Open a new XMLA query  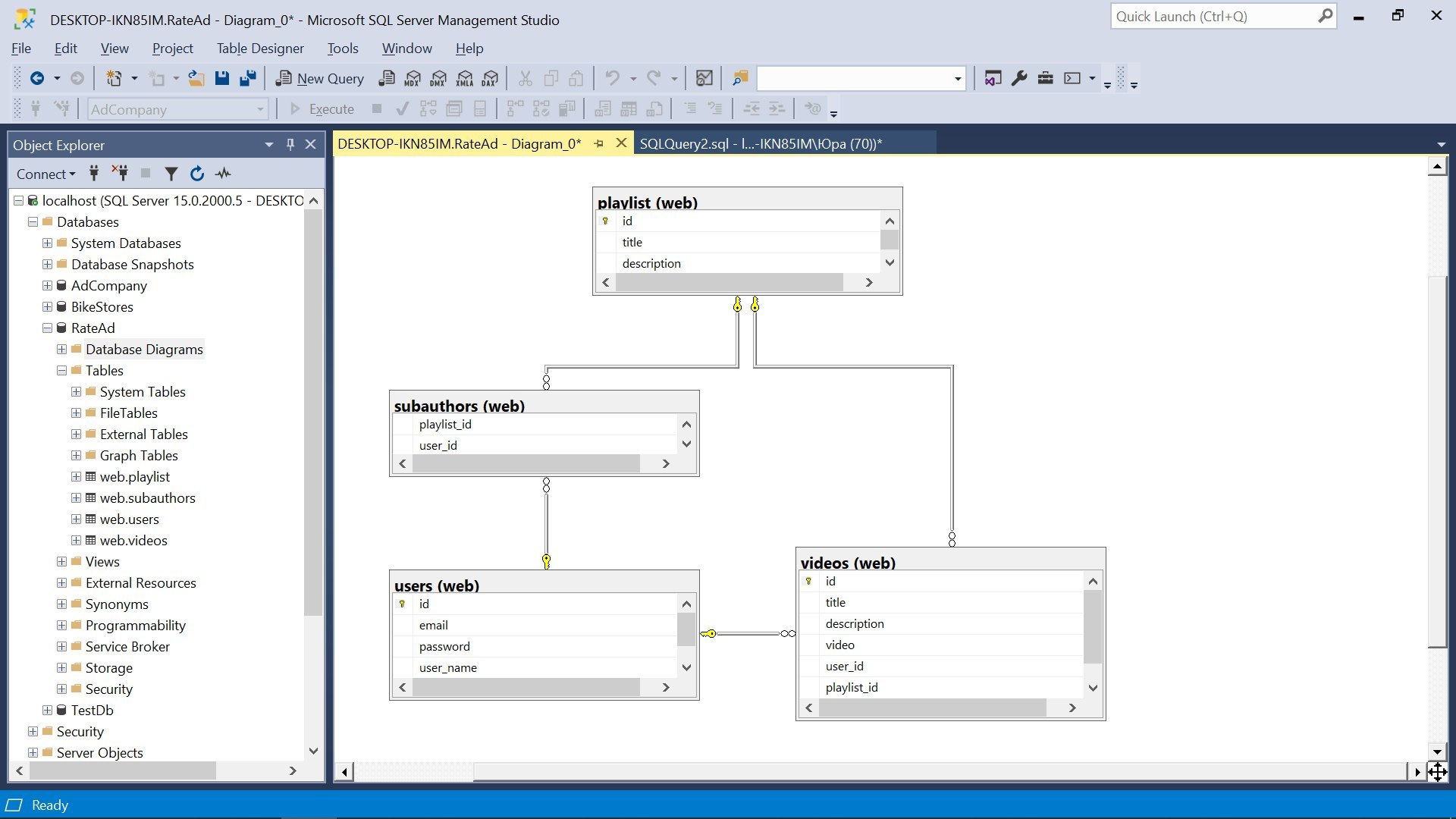click(x=465, y=78)
